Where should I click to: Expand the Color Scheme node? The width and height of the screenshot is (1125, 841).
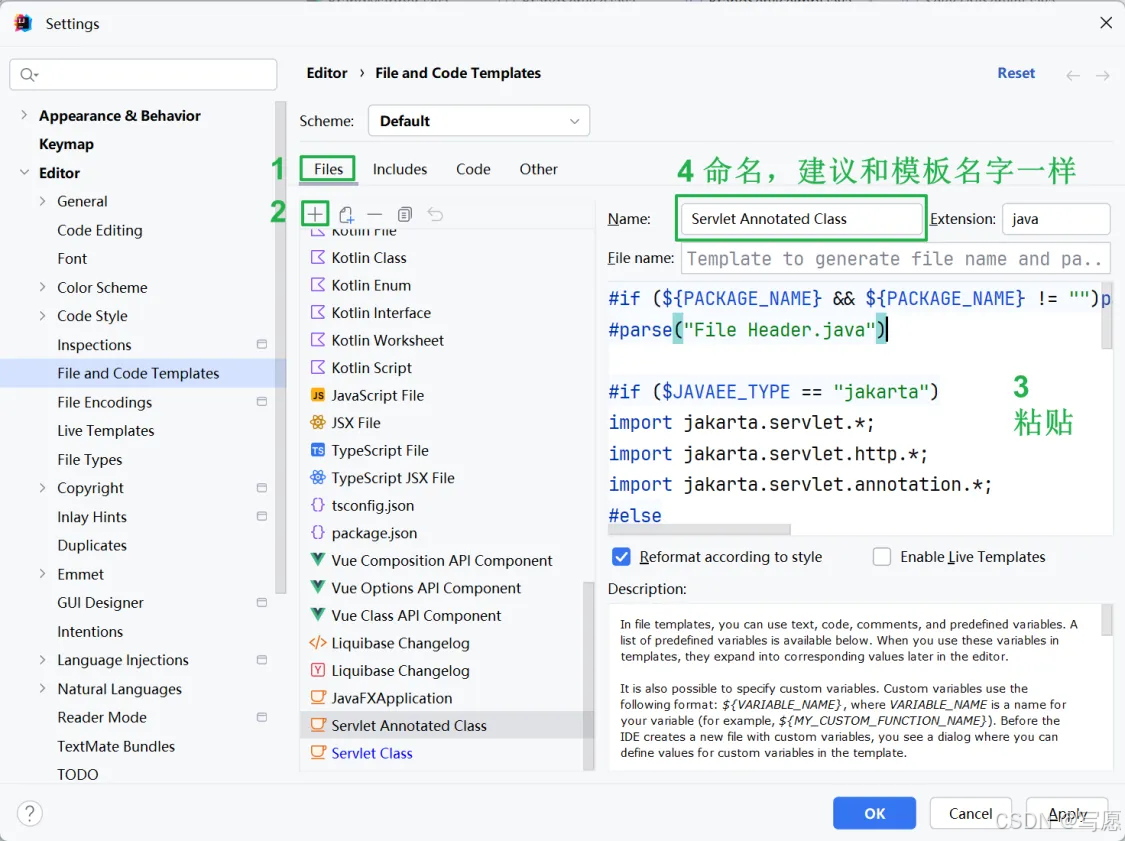click(42, 287)
